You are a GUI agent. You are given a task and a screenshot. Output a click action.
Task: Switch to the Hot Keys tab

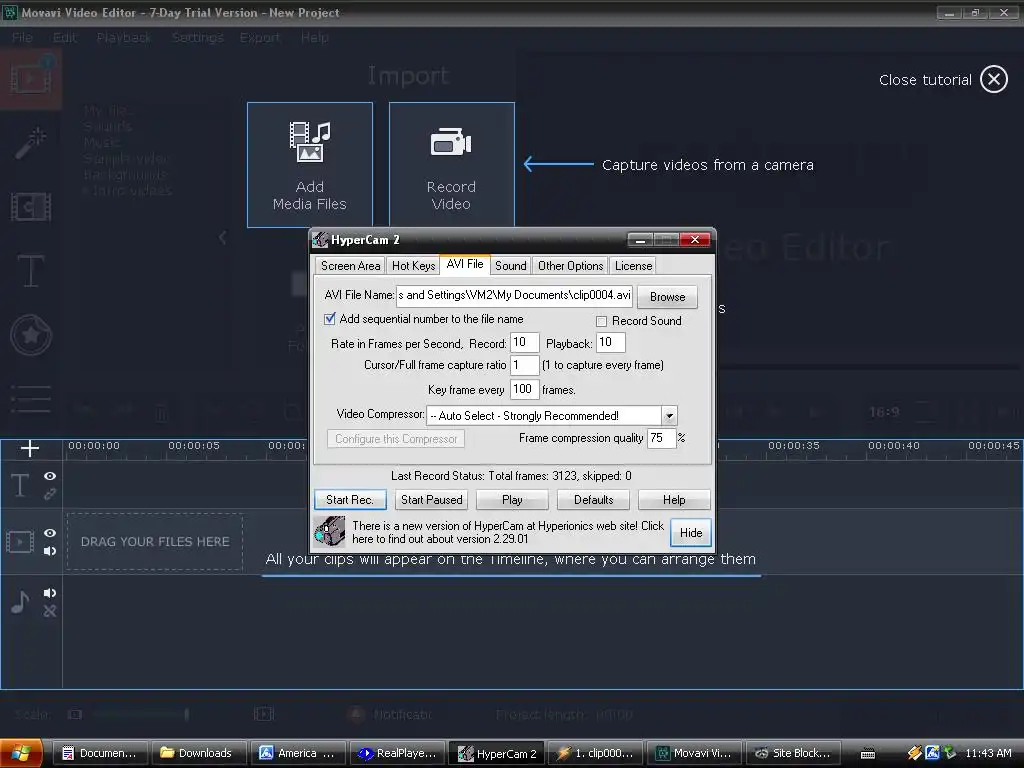(x=413, y=266)
